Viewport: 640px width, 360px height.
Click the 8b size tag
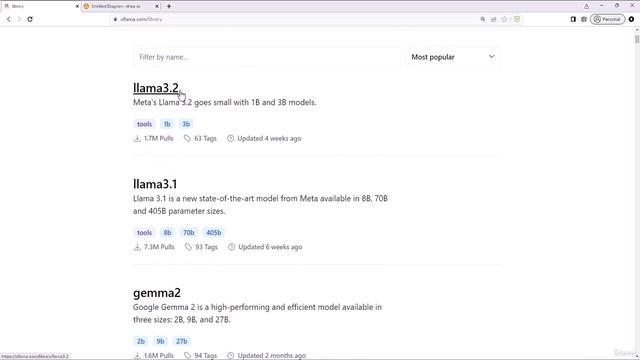167,232
